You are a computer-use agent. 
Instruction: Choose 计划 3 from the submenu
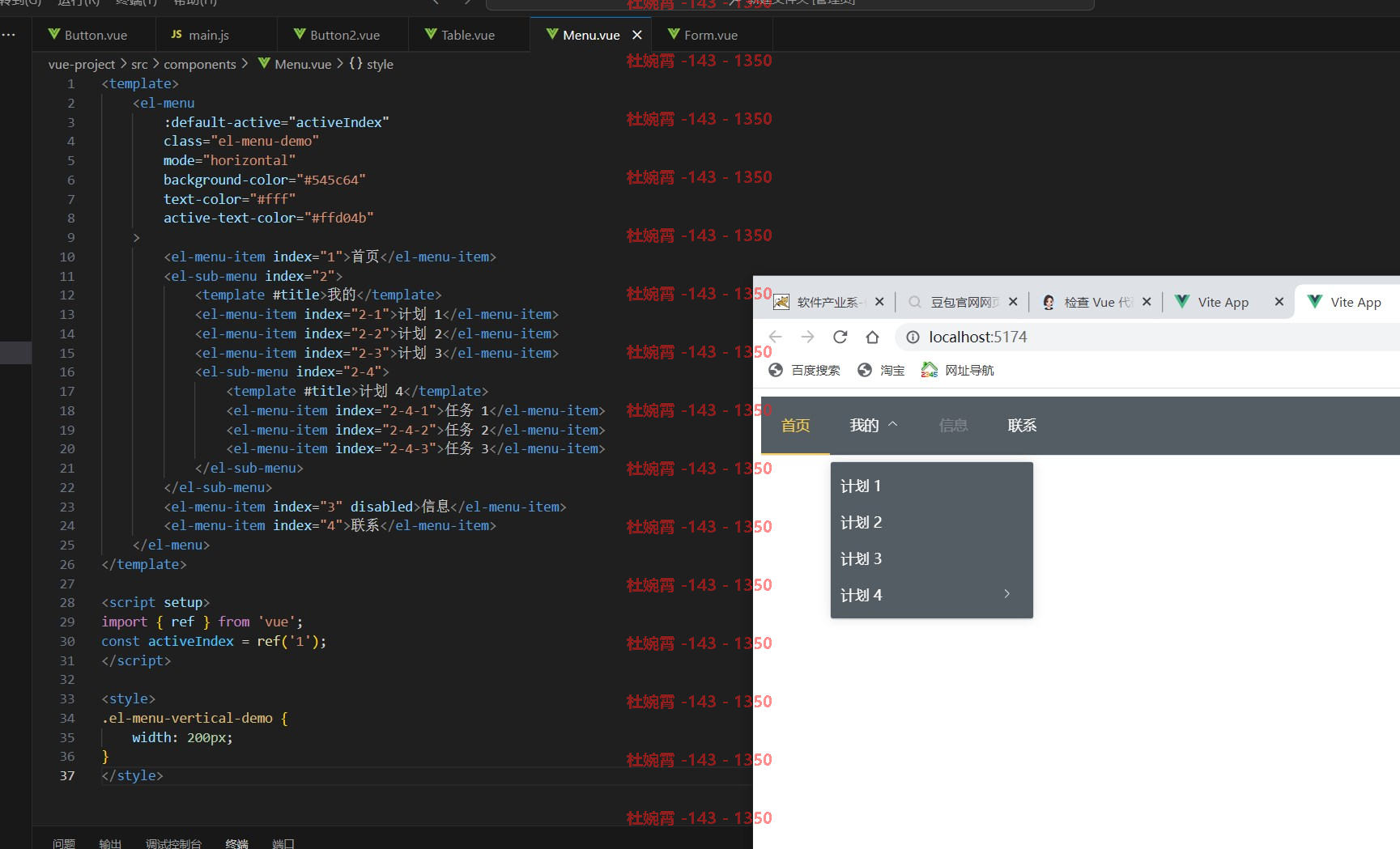(x=932, y=558)
